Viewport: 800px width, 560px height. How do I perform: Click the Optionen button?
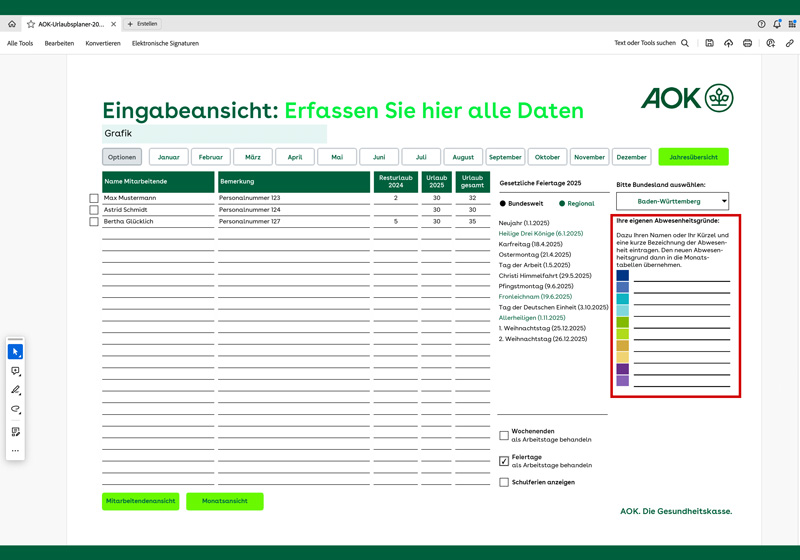coord(122,157)
